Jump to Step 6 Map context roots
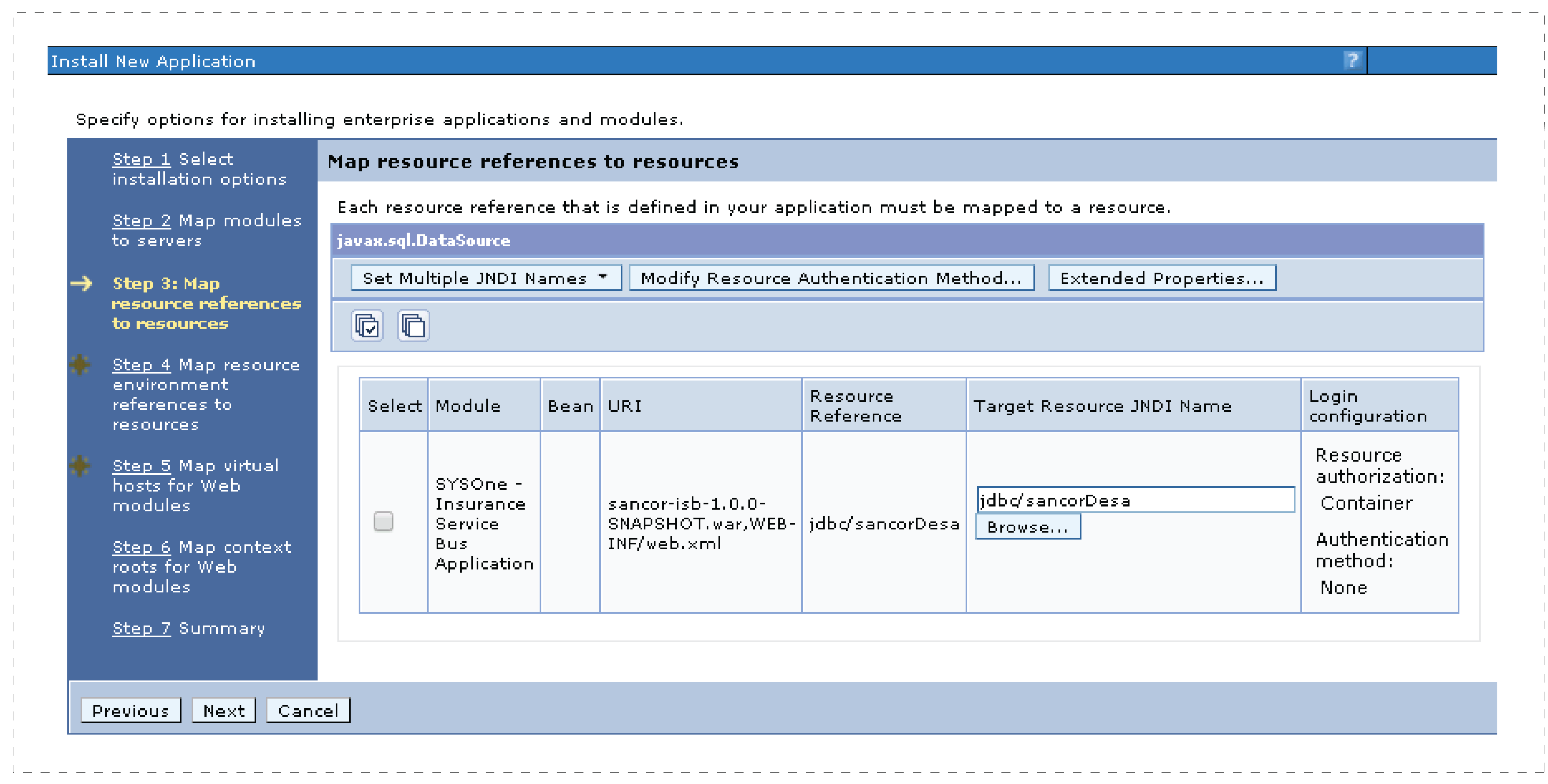1548x784 pixels. pos(141,547)
